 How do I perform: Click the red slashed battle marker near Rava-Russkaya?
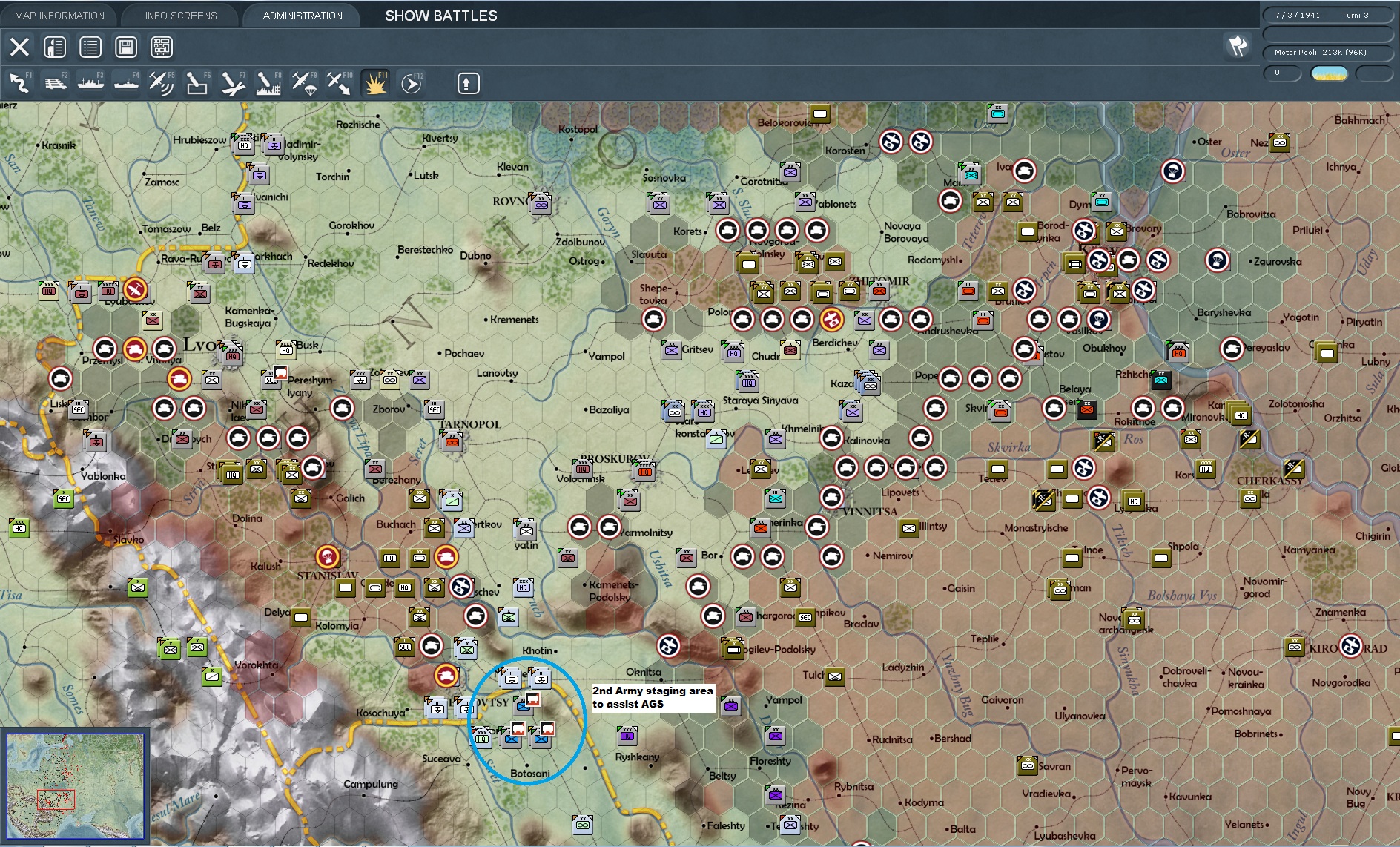(134, 289)
